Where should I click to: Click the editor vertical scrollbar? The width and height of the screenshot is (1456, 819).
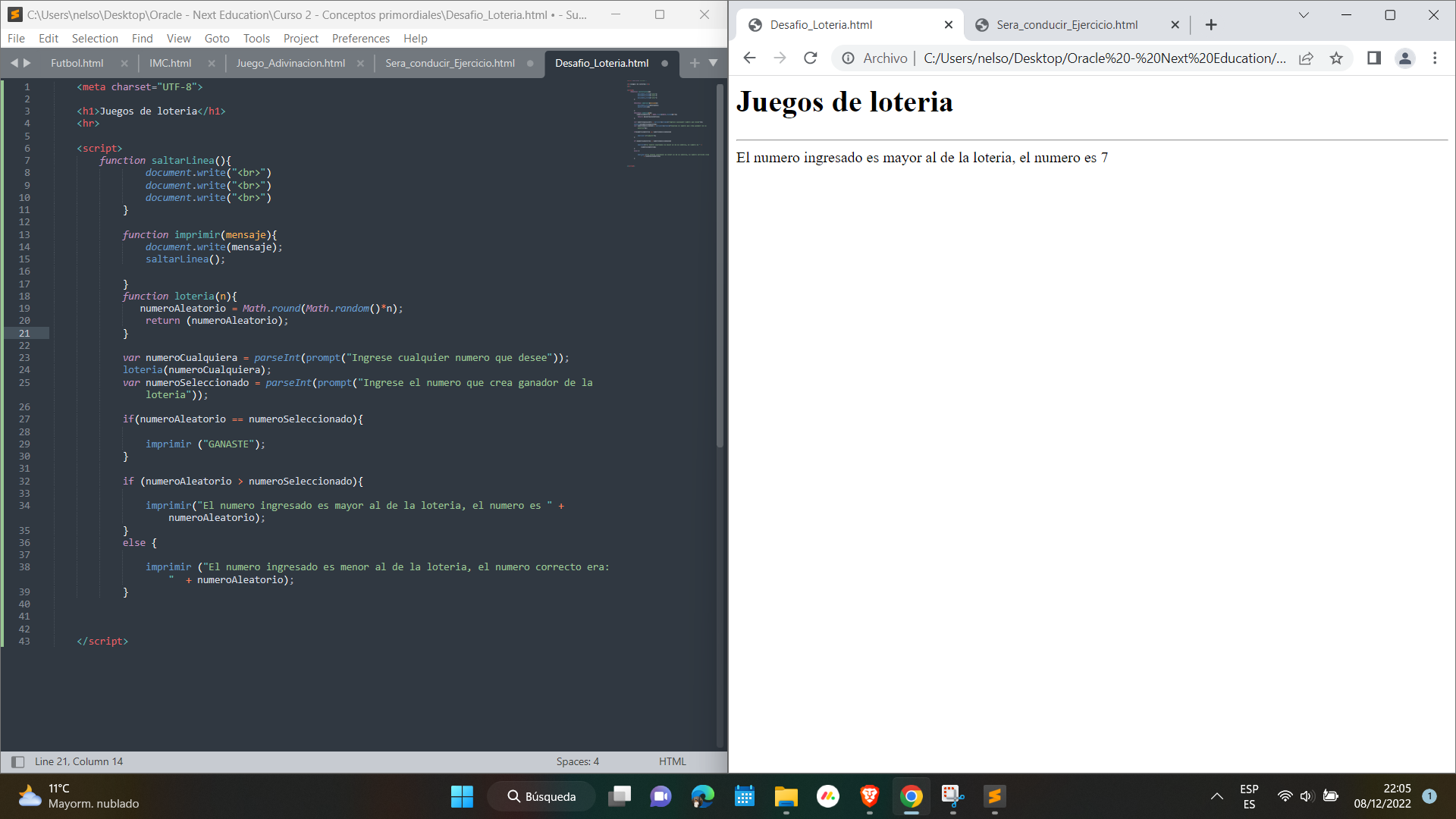(720, 265)
